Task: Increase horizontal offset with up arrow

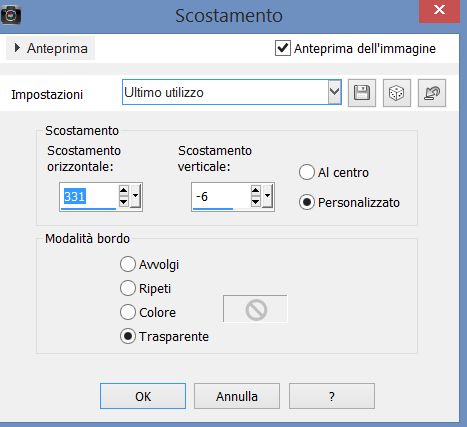Action: [x=124, y=191]
